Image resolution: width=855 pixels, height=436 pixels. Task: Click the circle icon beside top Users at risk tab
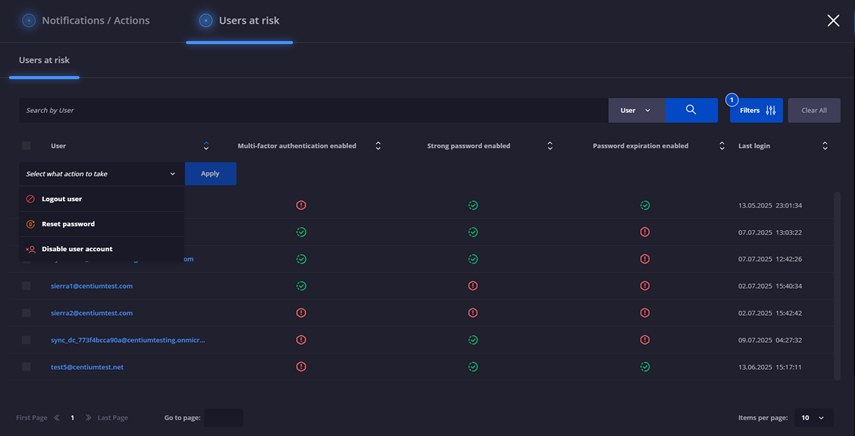click(206, 21)
